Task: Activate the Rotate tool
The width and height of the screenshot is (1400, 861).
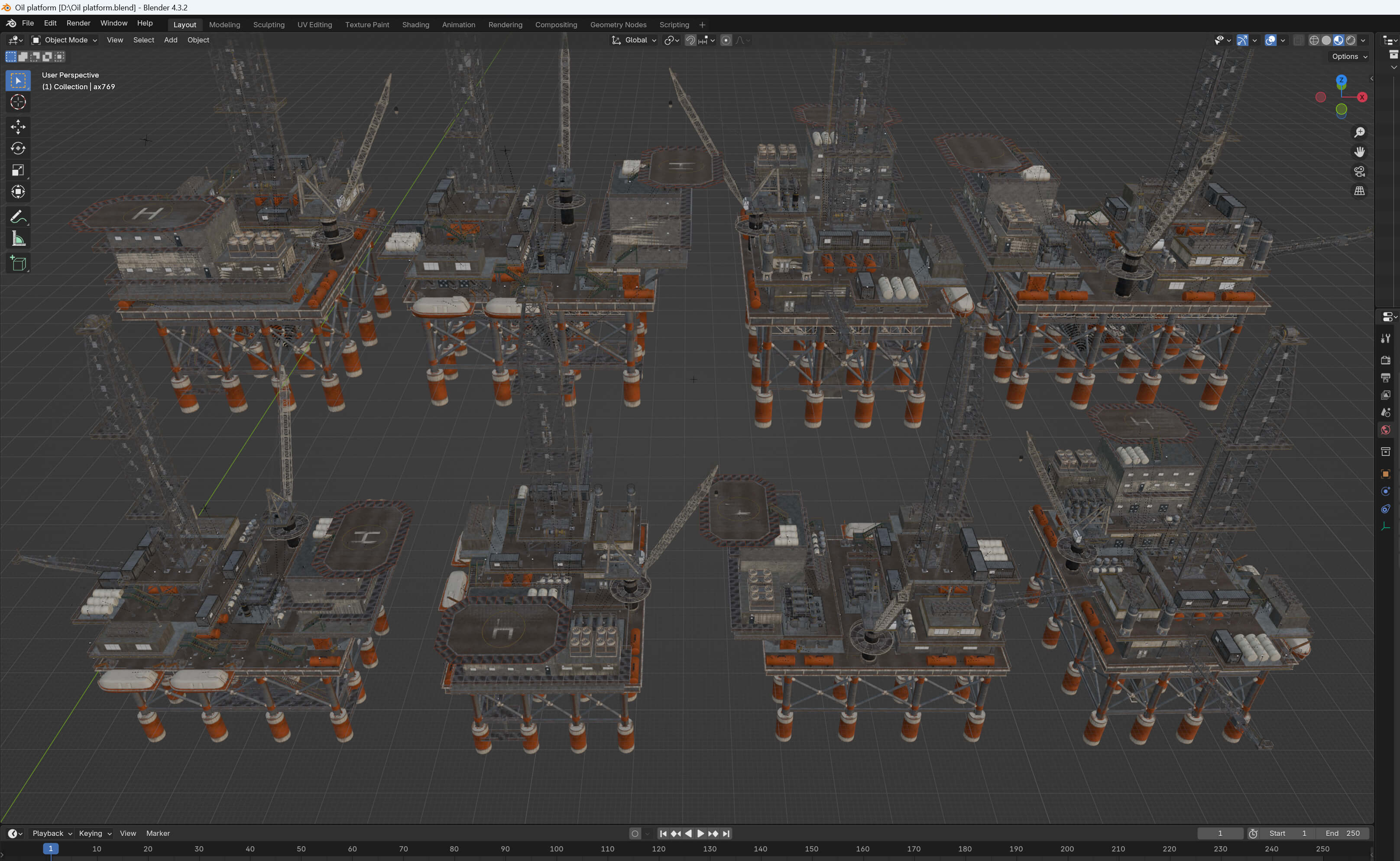Action: click(18, 149)
